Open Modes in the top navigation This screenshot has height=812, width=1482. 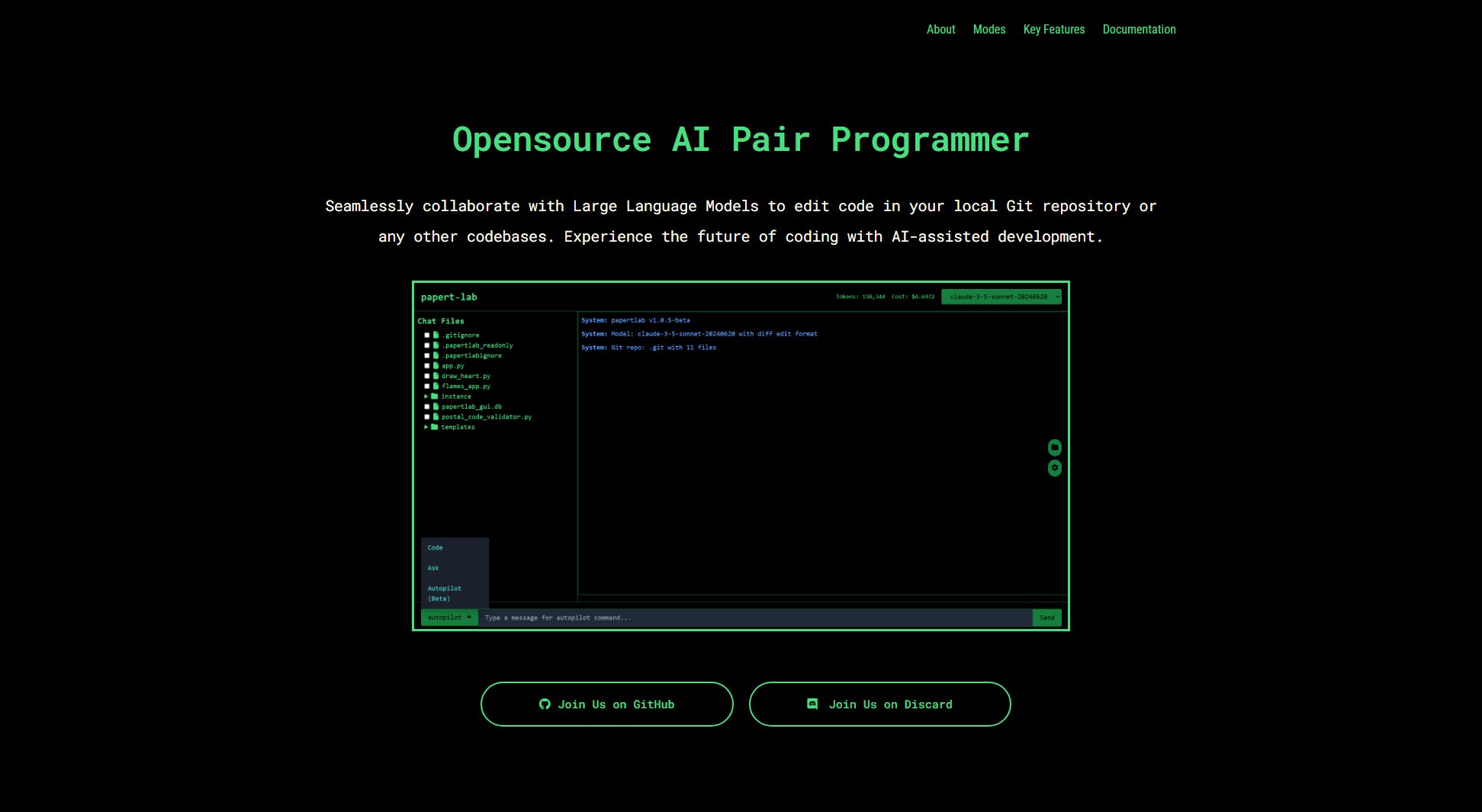[989, 29]
